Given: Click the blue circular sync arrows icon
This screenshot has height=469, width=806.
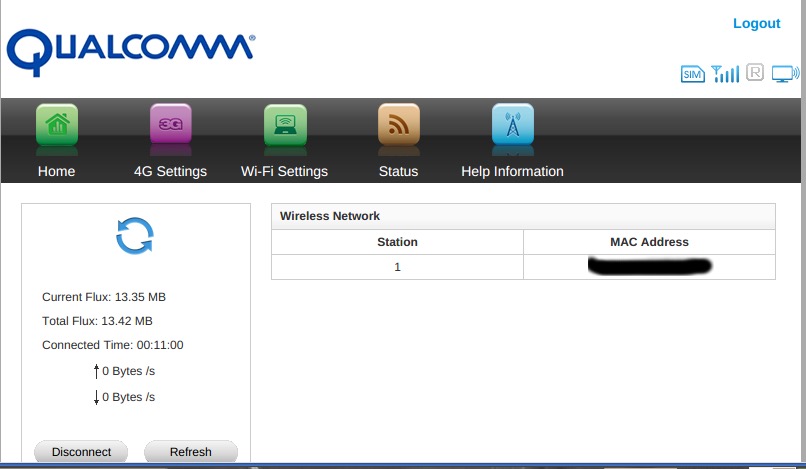Looking at the screenshot, I should coord(135,236).
